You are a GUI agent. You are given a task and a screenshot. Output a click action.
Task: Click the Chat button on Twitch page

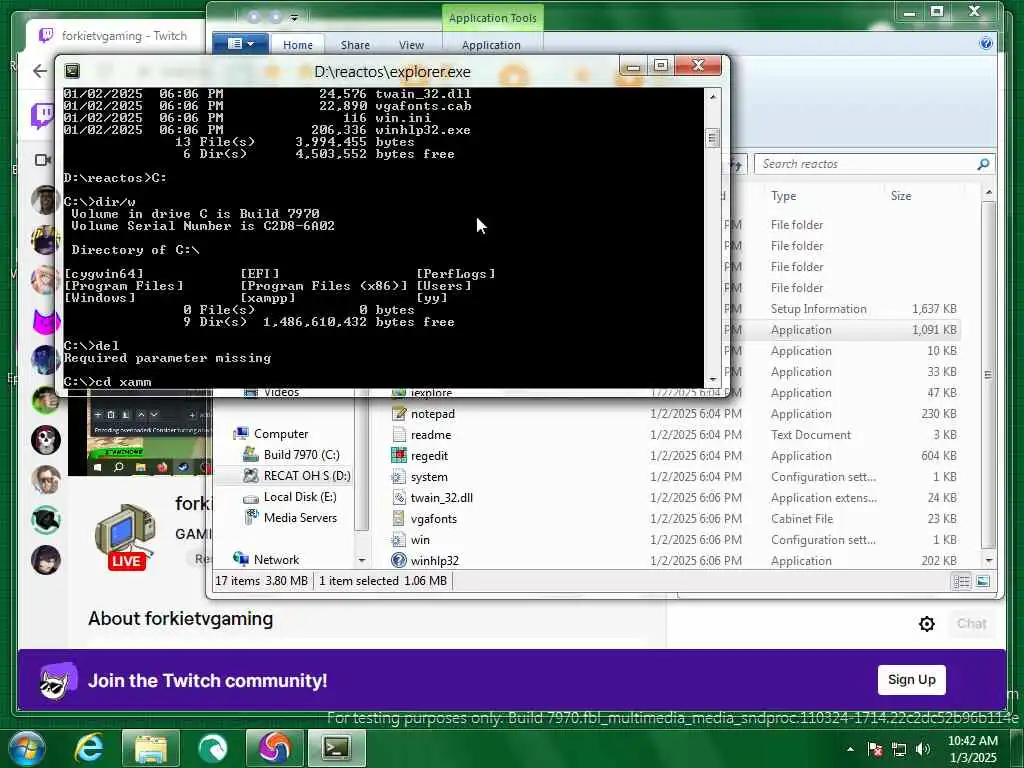[971, 624]
